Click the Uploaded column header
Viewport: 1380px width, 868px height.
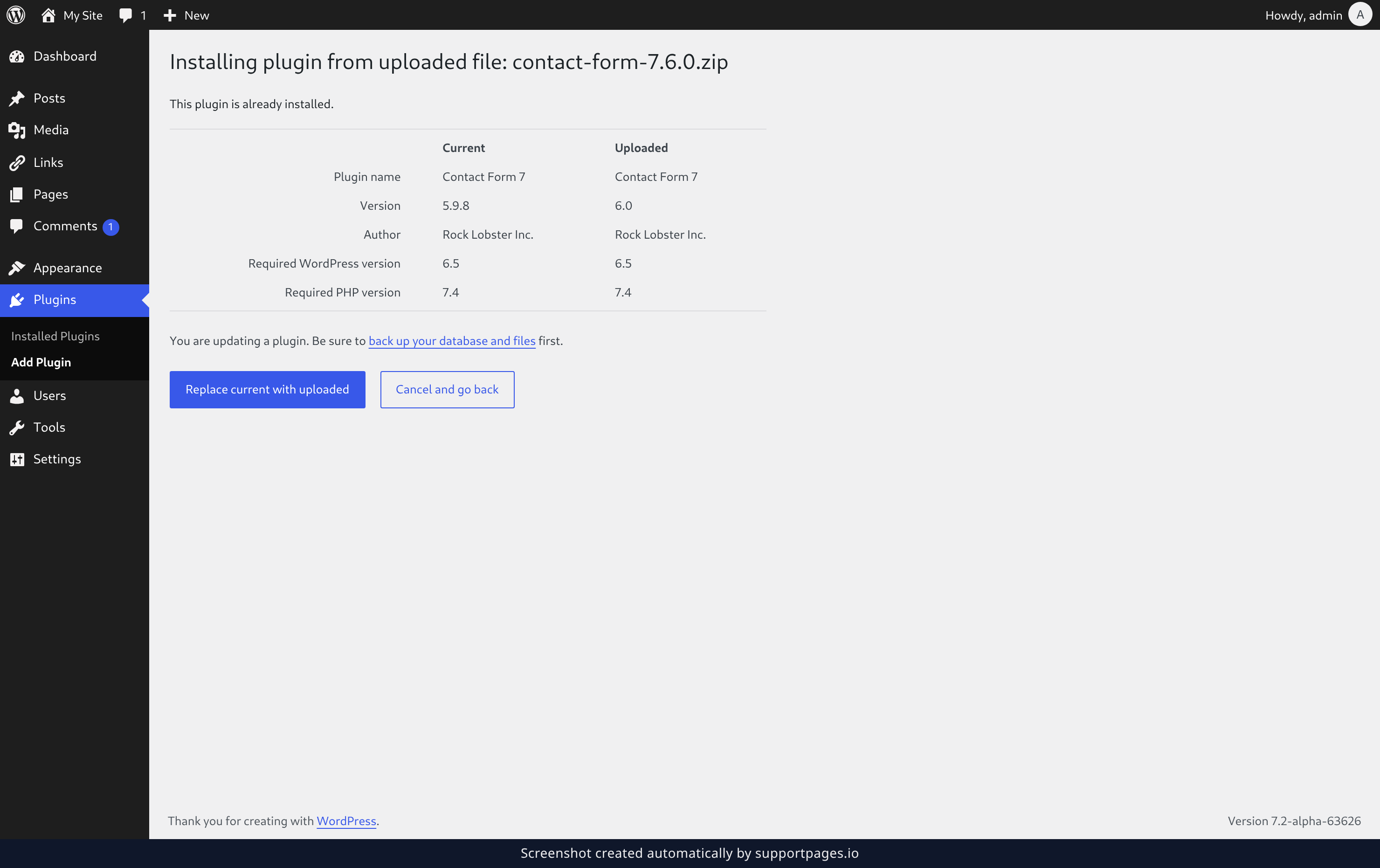point(642,148)
